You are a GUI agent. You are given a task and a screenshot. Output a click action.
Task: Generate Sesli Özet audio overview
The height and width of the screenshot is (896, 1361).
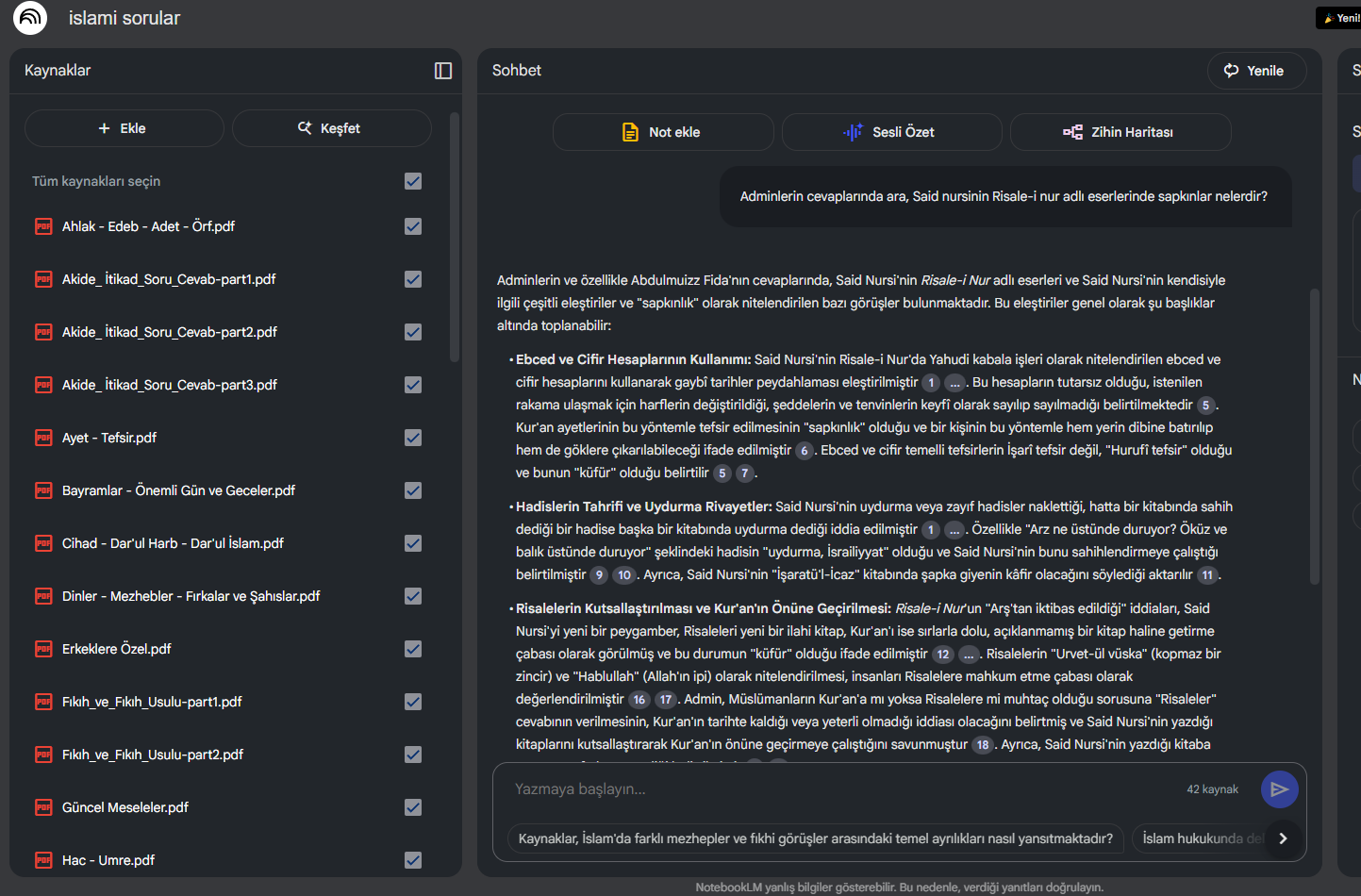tap(892, 132)
